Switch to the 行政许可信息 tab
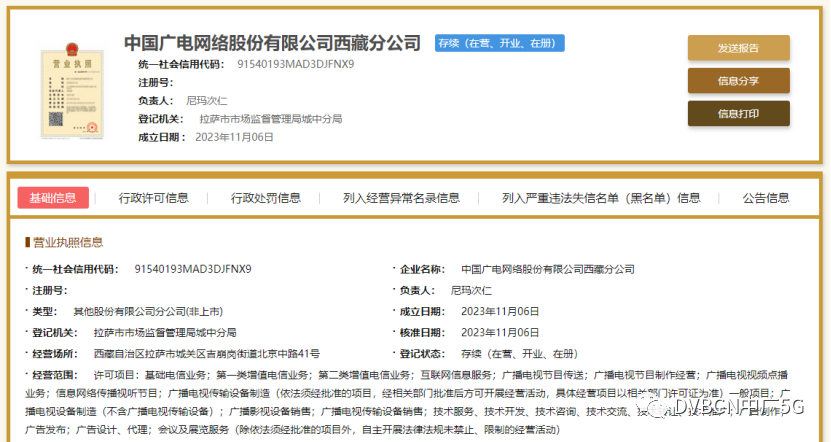 (154, 198)
